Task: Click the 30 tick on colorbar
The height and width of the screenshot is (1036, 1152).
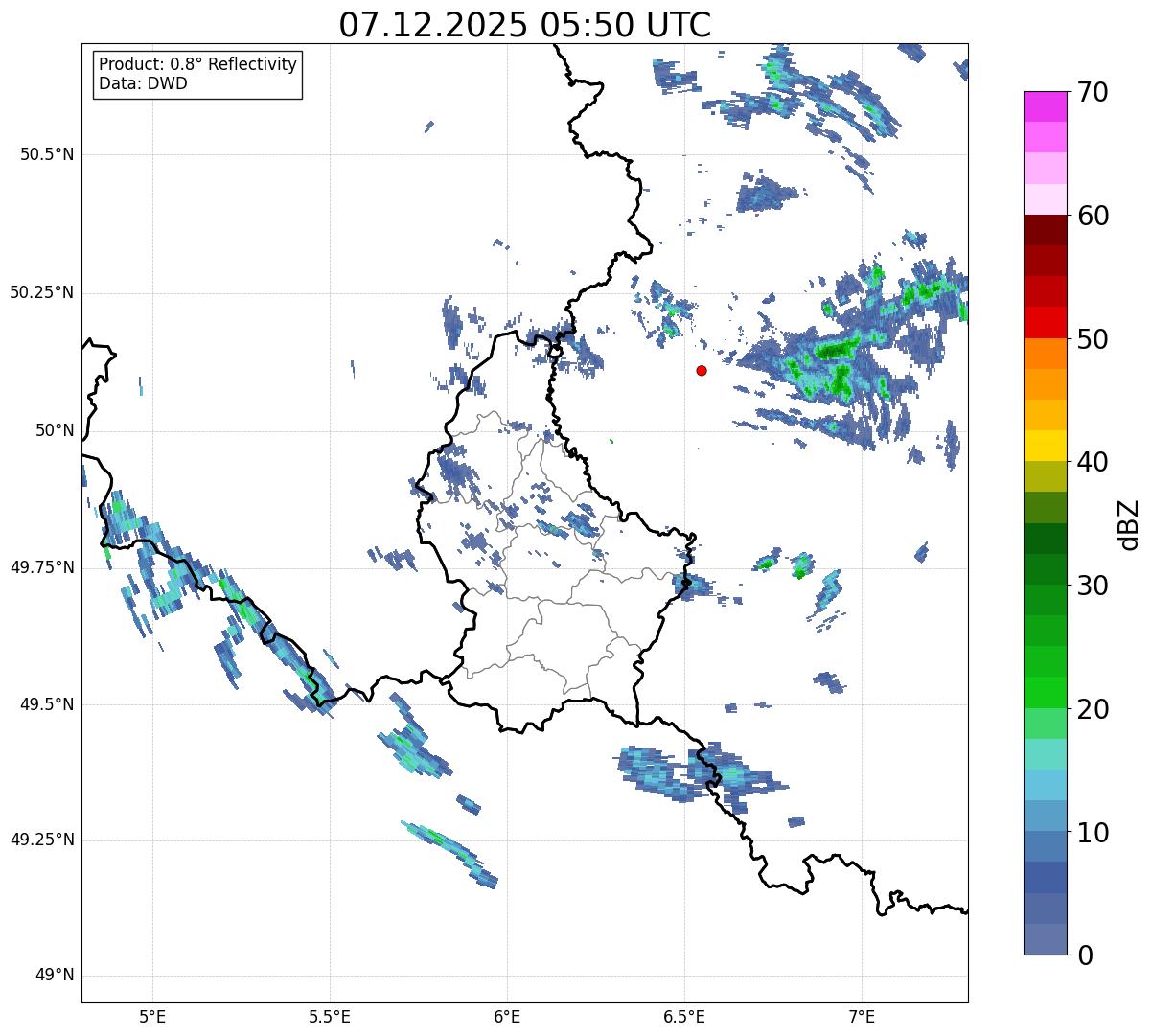Action: [1093, 586]
